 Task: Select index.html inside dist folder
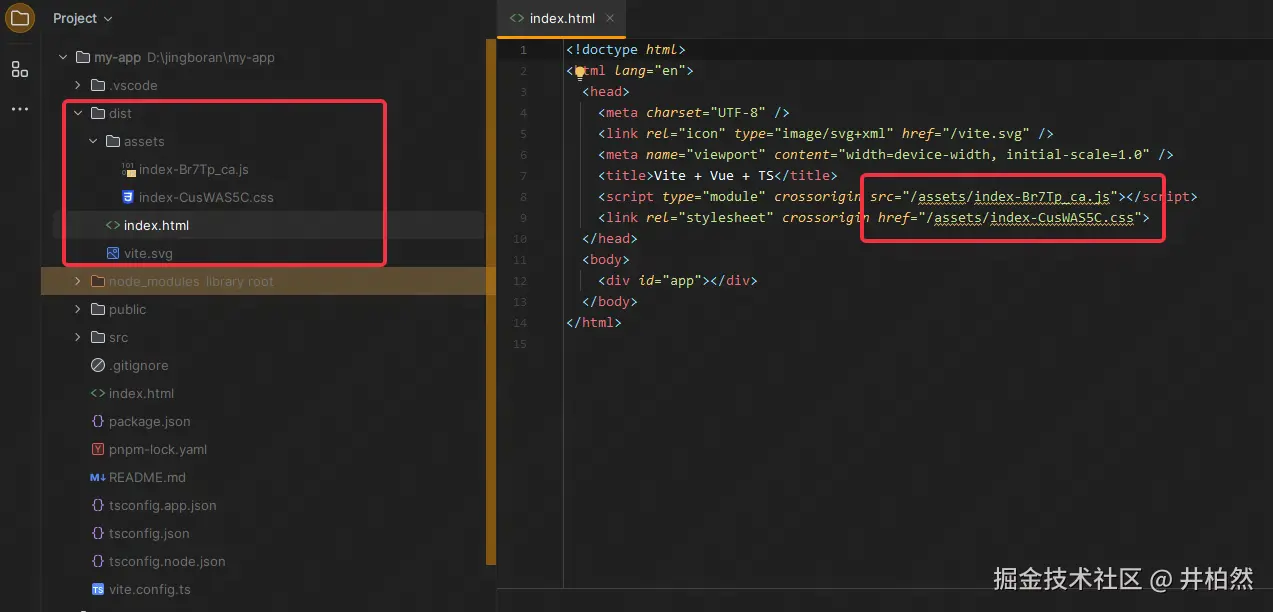(156, 225)
